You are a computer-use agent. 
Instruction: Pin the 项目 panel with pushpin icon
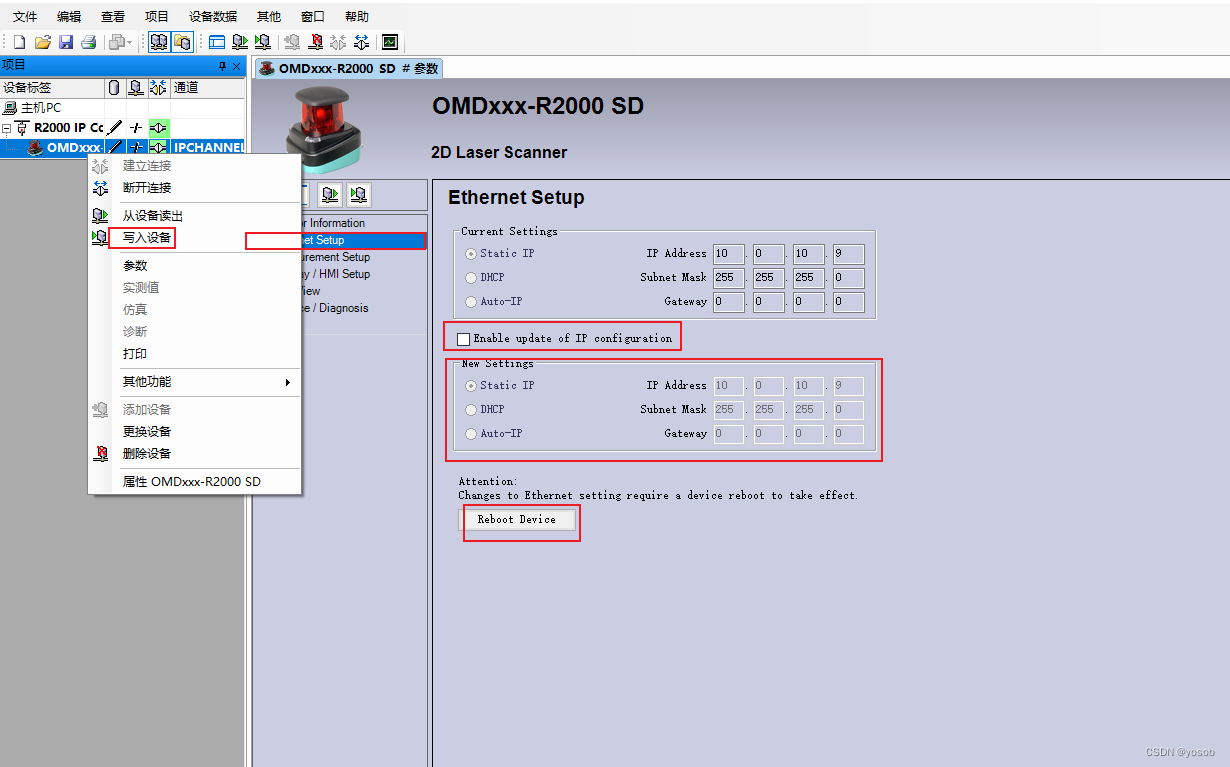click(222, 66)
